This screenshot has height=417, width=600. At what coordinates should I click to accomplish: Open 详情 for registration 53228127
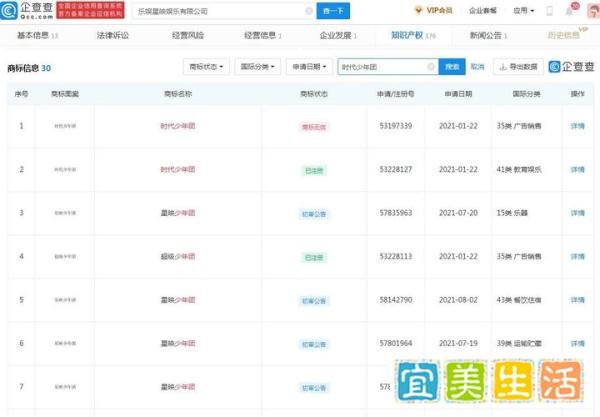[577, 169]
